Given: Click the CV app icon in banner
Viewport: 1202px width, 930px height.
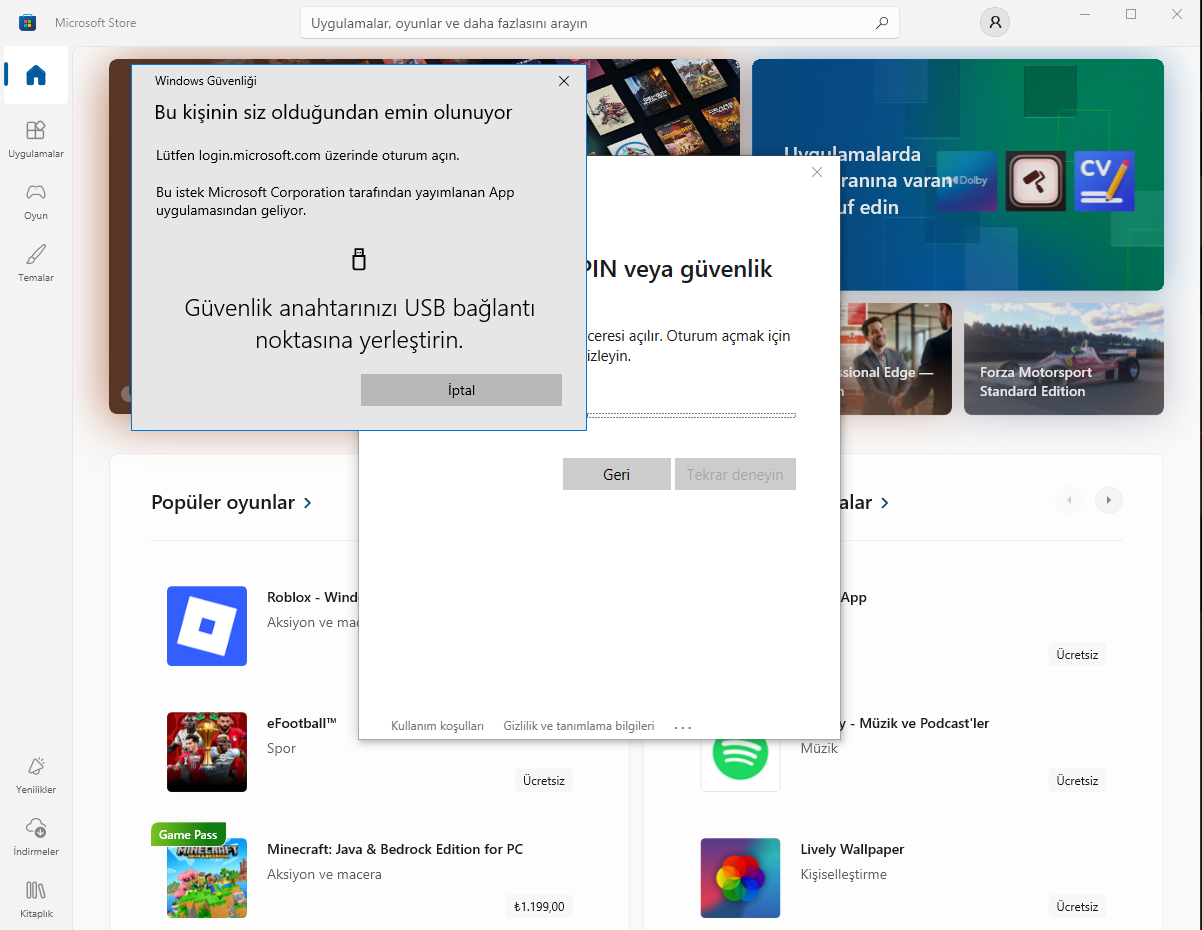Looking at the screenshot, I should click(x=1104, y=181).
